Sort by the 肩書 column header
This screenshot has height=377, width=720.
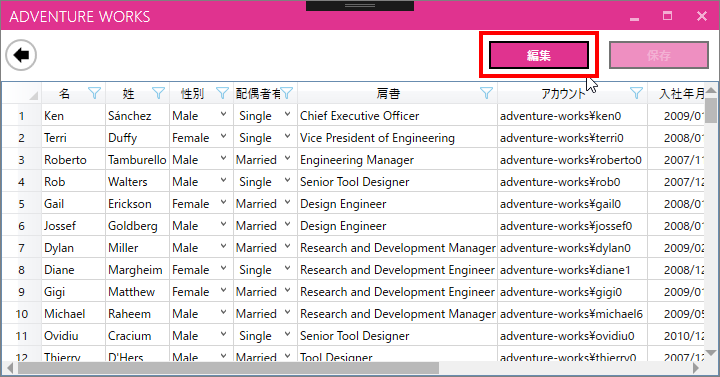click(x=388, y=94)
